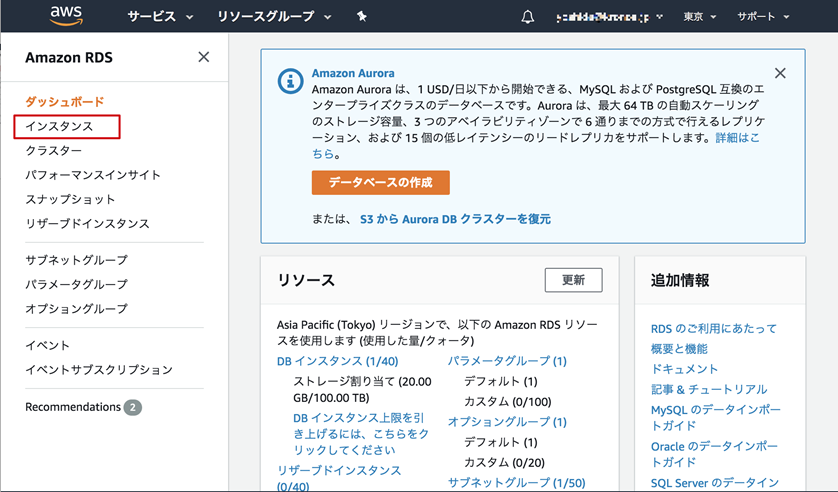Screen dimensions: 838x492
Task: Open RDS のご利用にあたって link
Action: (x=713, y=328)
